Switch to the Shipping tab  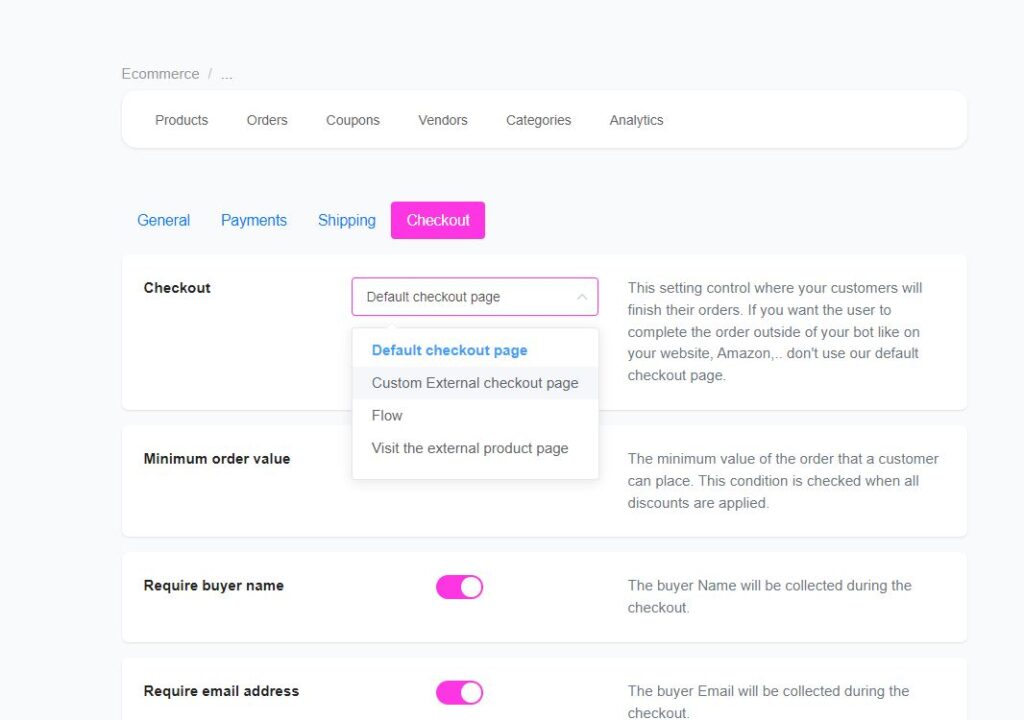pos(347,220)
